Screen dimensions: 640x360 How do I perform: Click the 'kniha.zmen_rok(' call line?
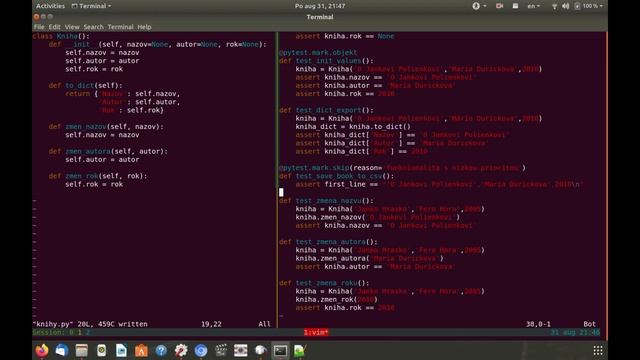pyautogui.click(x=337, y=300)
